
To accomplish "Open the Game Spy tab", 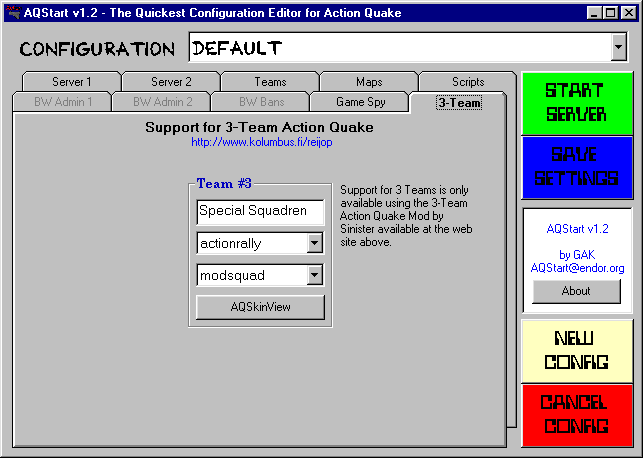I will tap(360, 102).
